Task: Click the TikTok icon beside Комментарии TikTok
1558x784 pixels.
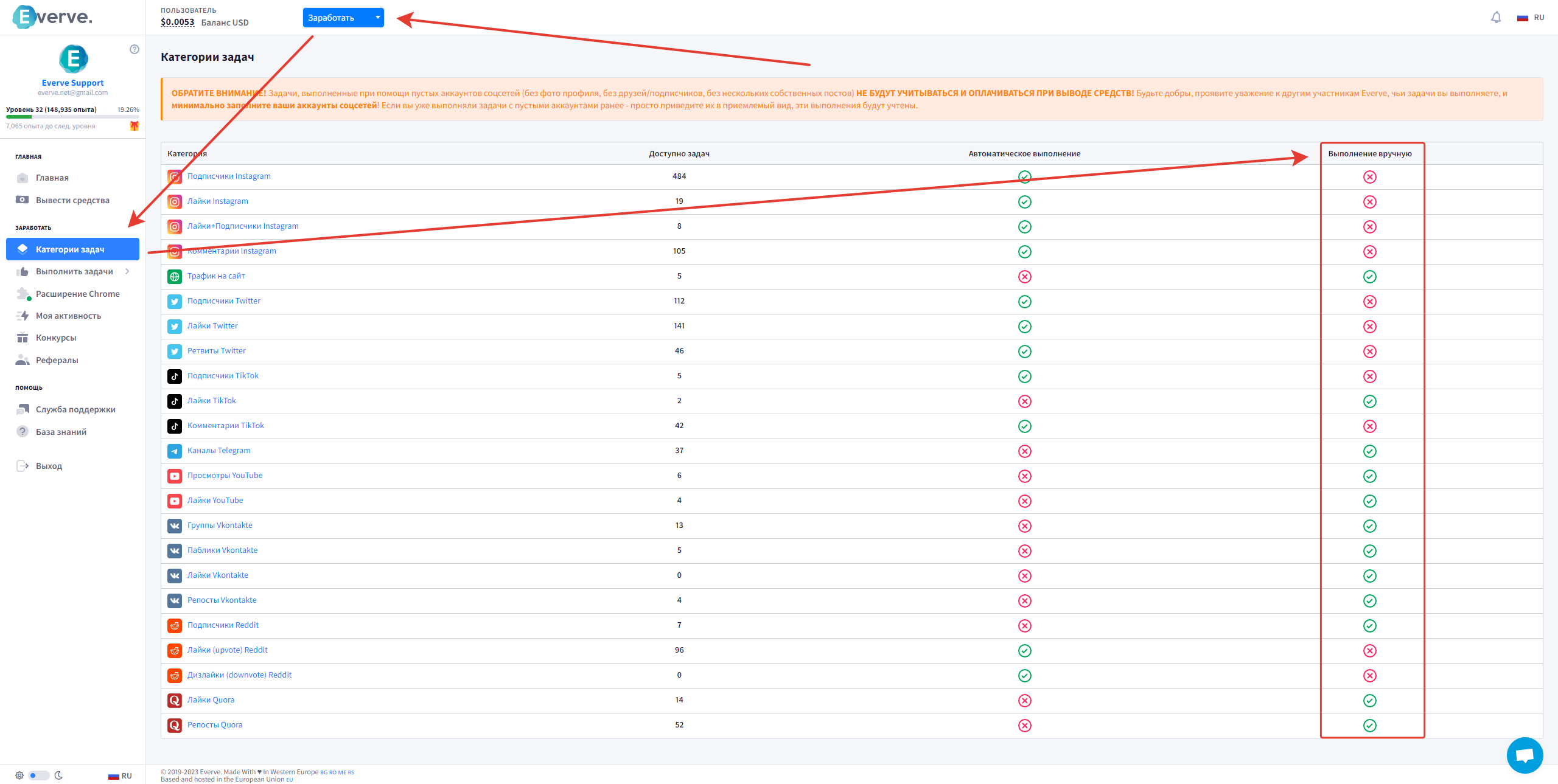Action: tap(175, 426)
